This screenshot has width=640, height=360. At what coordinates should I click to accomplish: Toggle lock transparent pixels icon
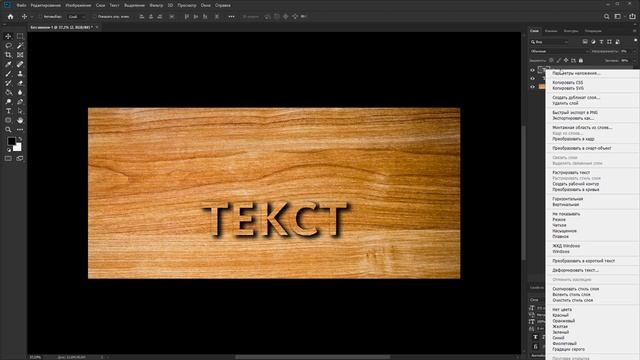[x=551, y=60]
